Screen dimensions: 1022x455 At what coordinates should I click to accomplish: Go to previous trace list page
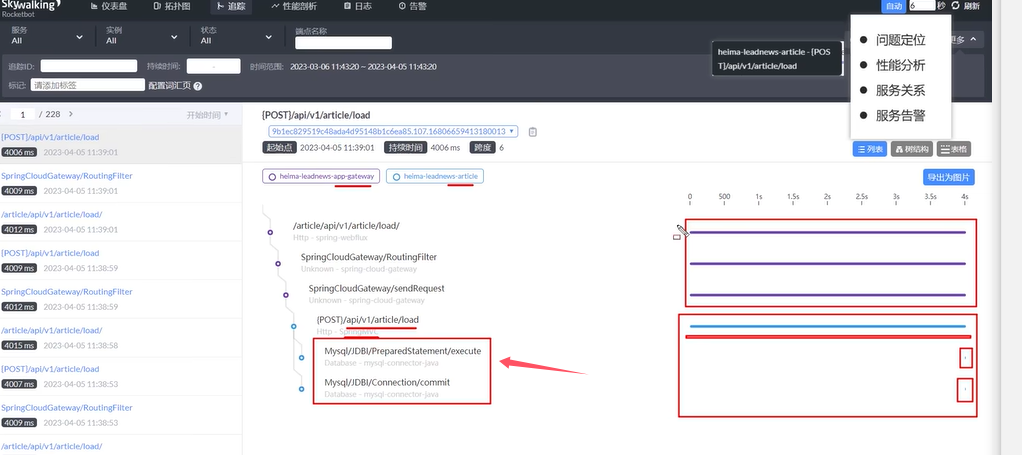coord(1,114)
